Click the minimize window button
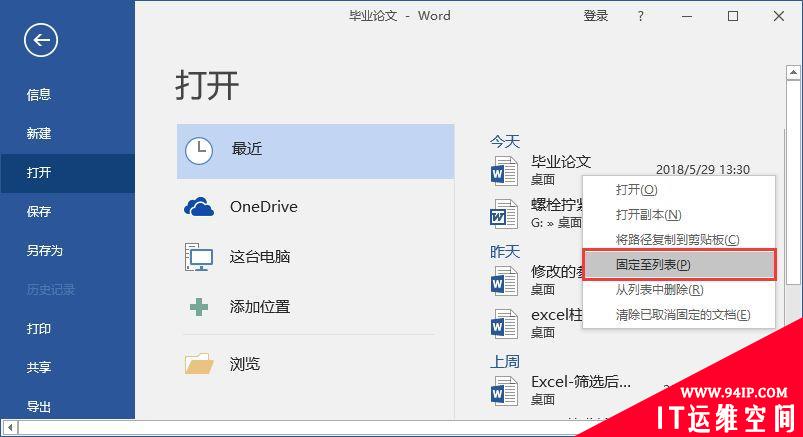Image resolution: width=803 pixels, height=437 pixels. (687, 16)
